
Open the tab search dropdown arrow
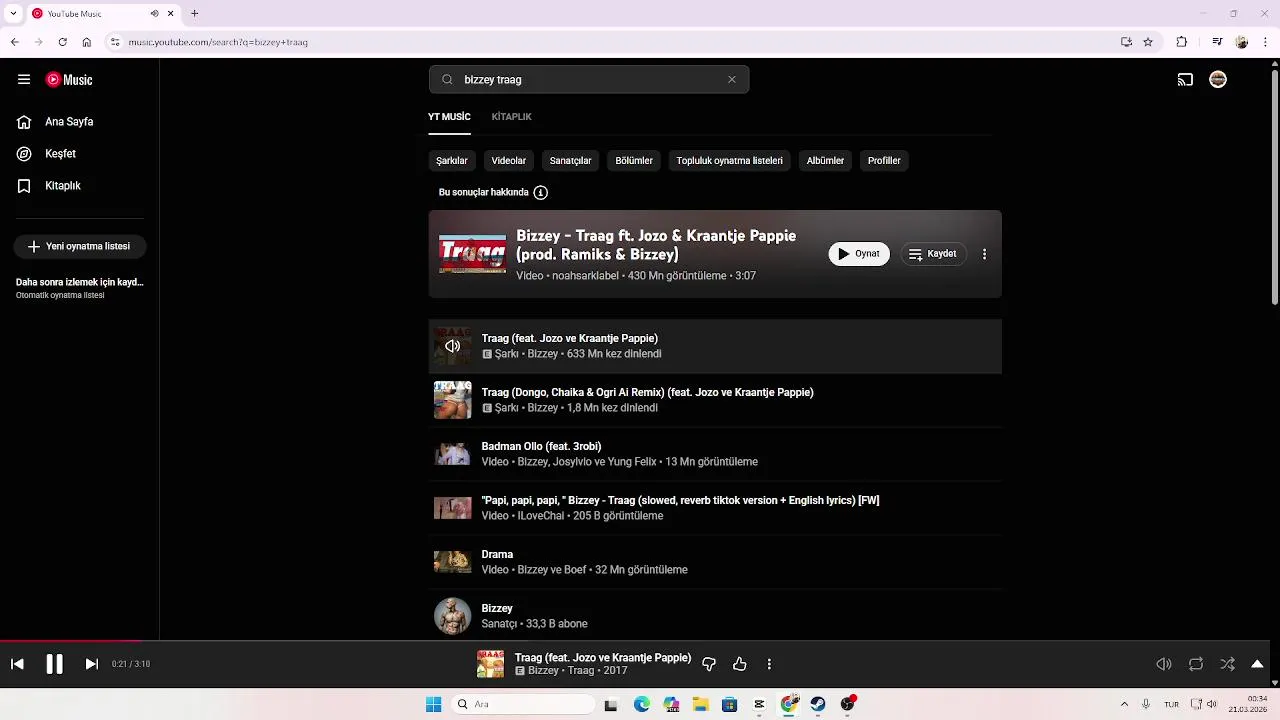13,14
